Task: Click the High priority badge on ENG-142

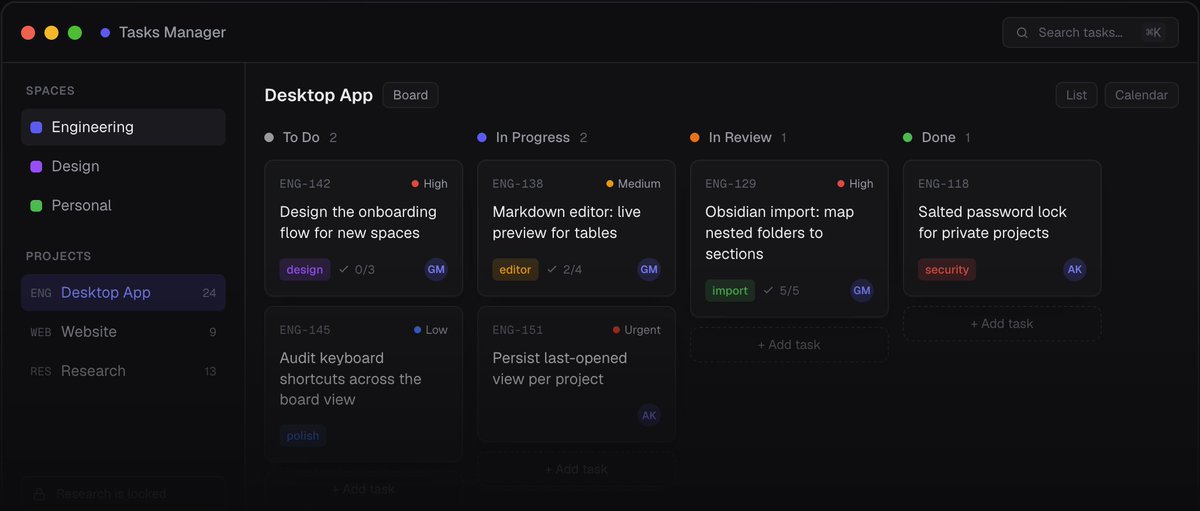Action: pyautogui.click(x=430, y=184)
